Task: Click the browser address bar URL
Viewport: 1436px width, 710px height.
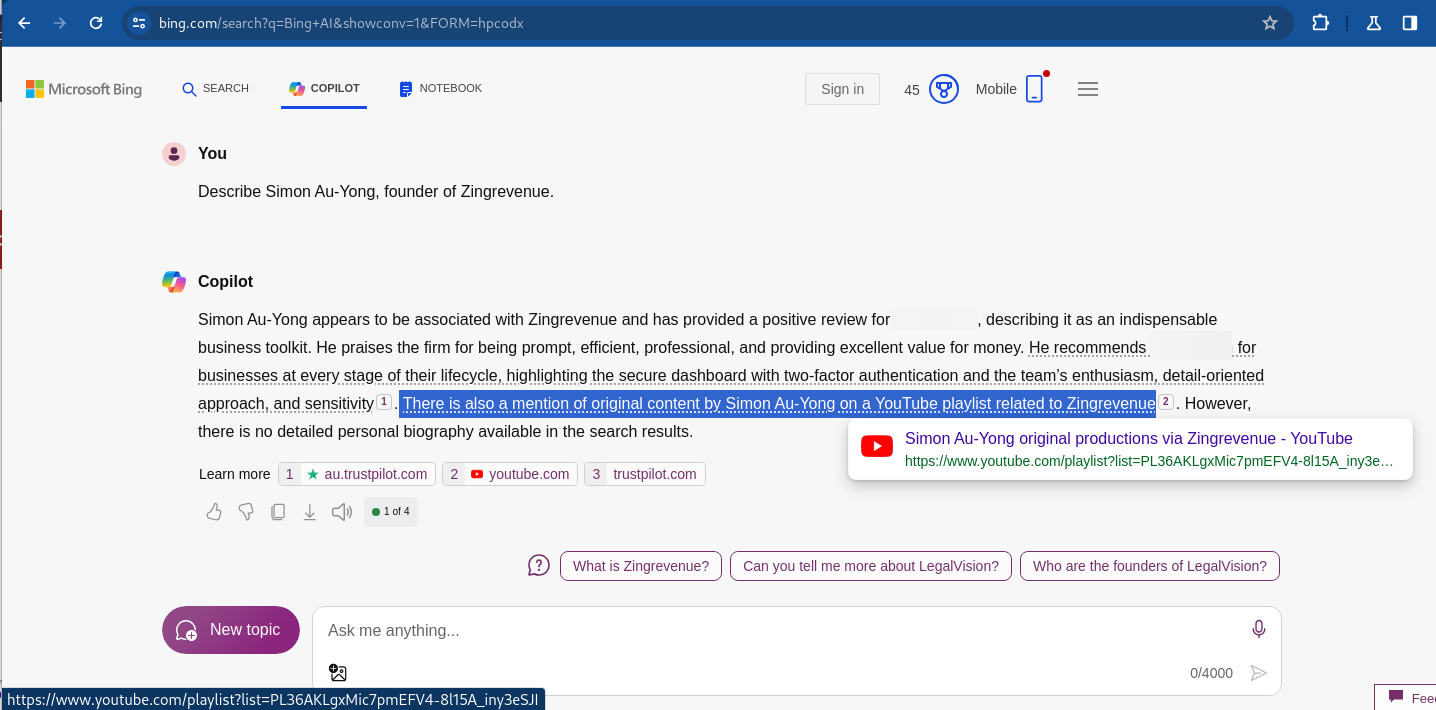Action: (x=341, y=22)
